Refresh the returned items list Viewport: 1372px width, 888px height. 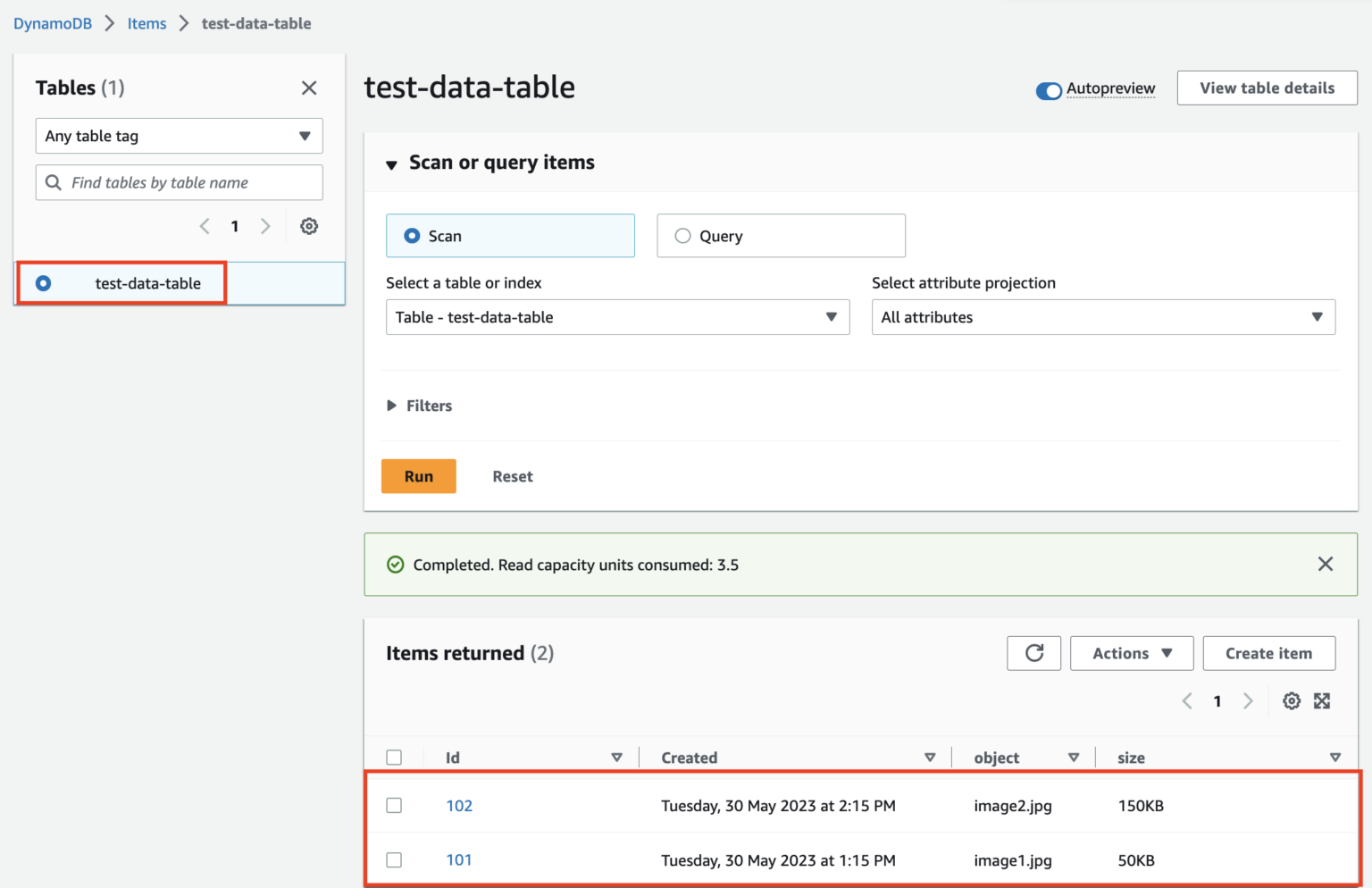1033,653
